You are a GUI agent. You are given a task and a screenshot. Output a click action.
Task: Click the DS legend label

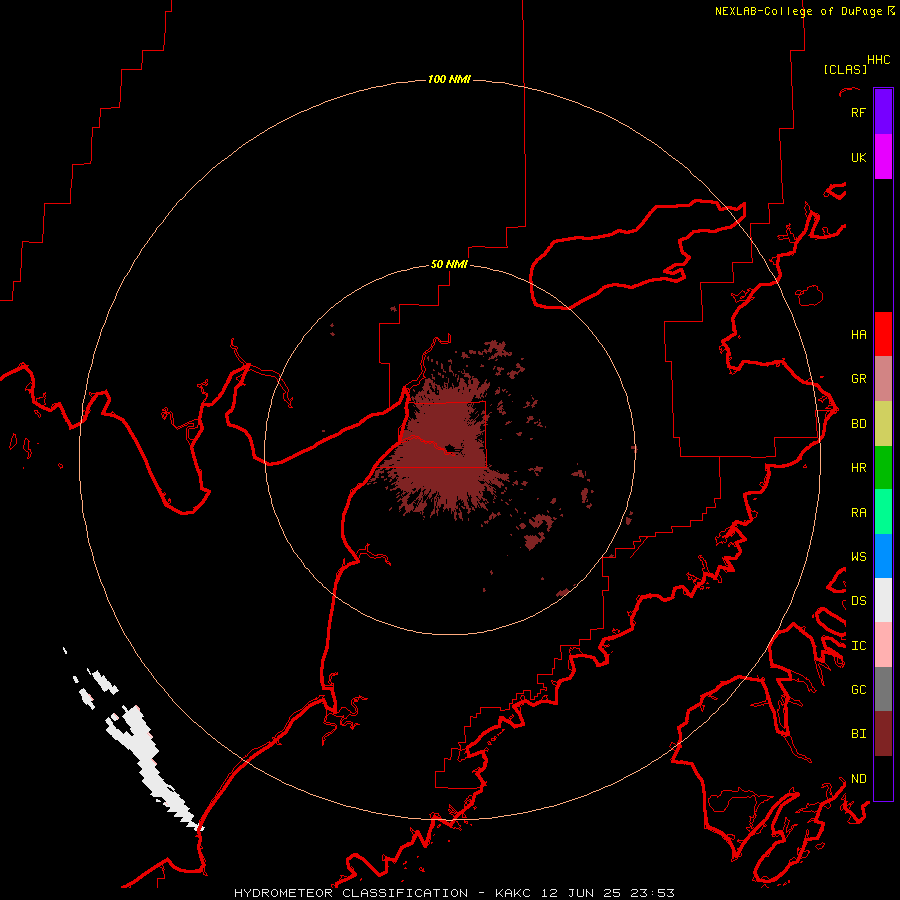point(858,601)
